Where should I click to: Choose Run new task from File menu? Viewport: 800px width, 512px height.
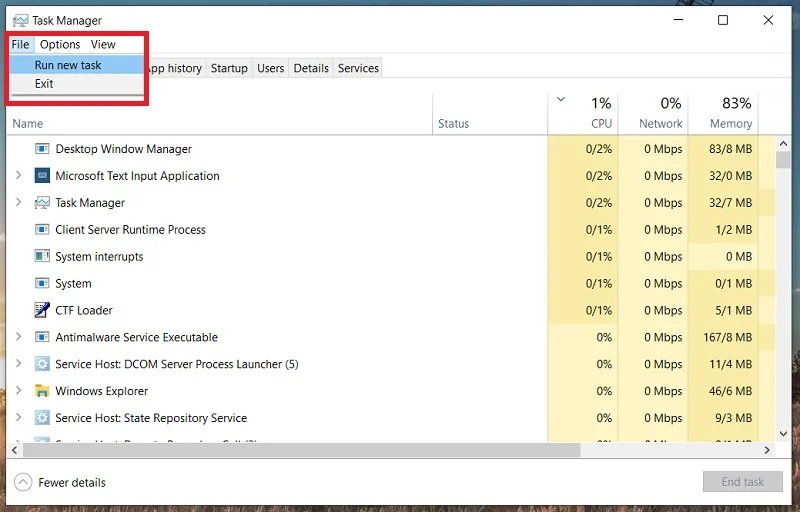77,65
